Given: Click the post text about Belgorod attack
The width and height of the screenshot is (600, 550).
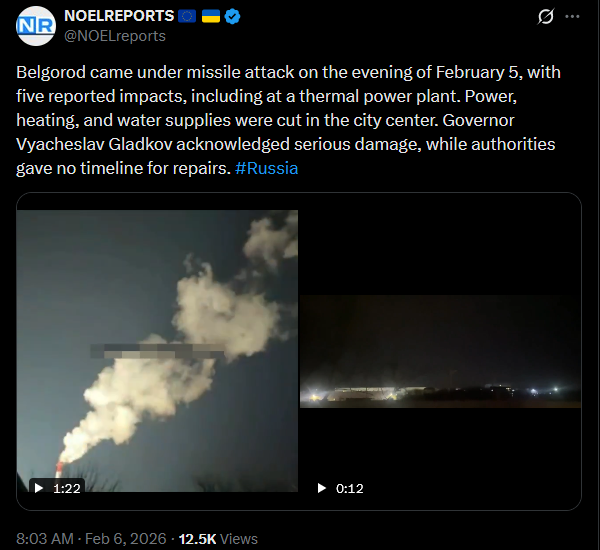Looking at the screenshot, I should (x=288, y=120).
